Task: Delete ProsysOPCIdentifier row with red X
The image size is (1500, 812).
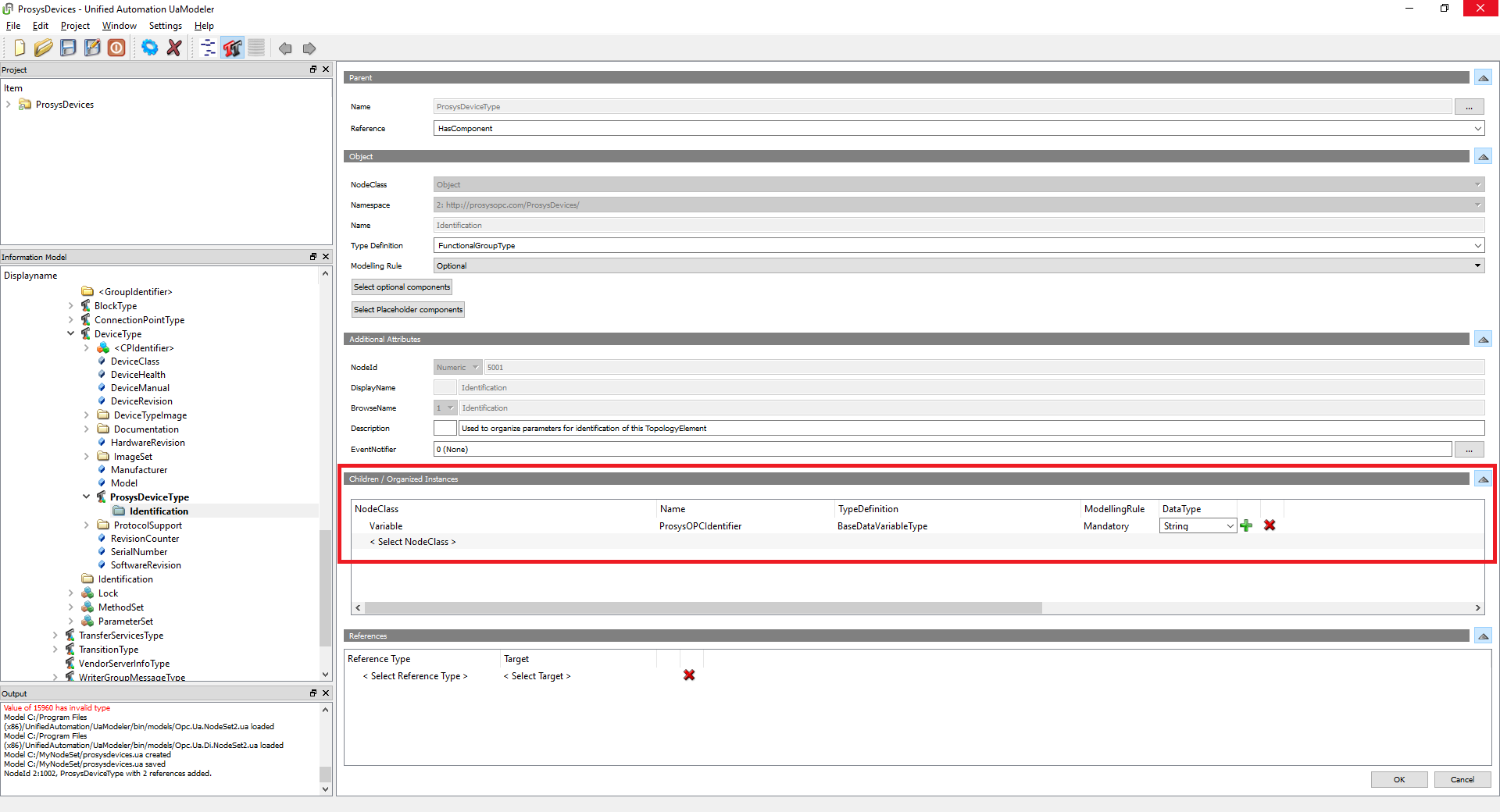Action: [x=1270, y=525]
